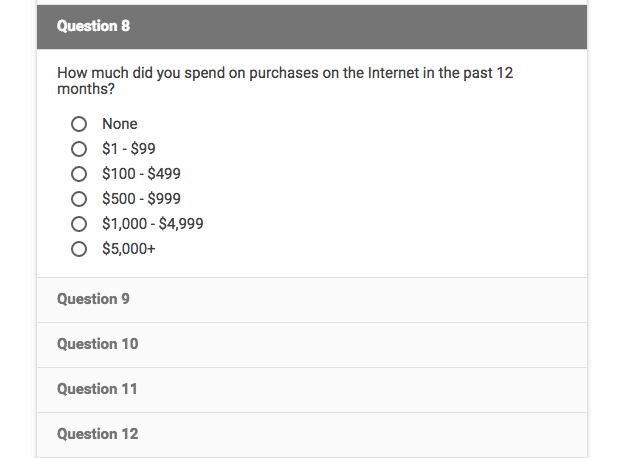Click the 'Question 10' title text
This screenshot has width=621, height=458.
coord(98,344)
